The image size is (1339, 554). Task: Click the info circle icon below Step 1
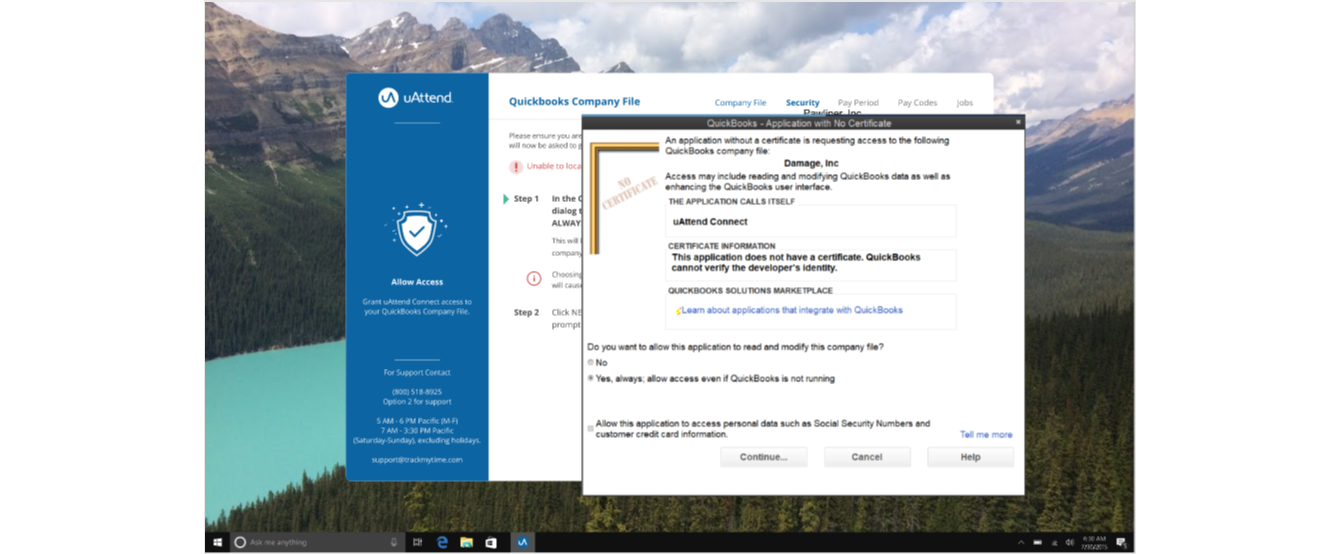[534, 278]
